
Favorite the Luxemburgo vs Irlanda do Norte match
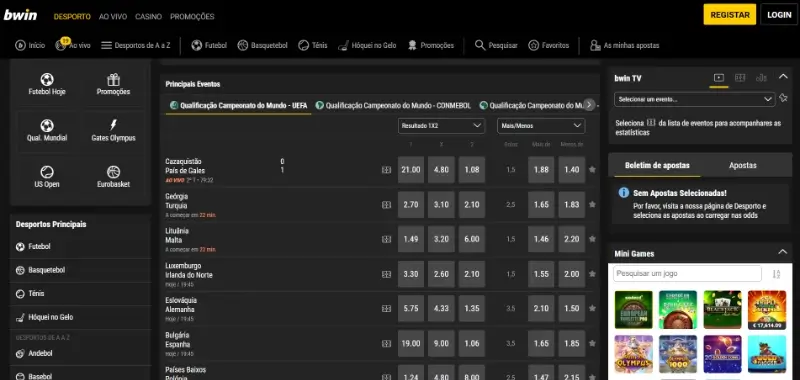point(592,274)
